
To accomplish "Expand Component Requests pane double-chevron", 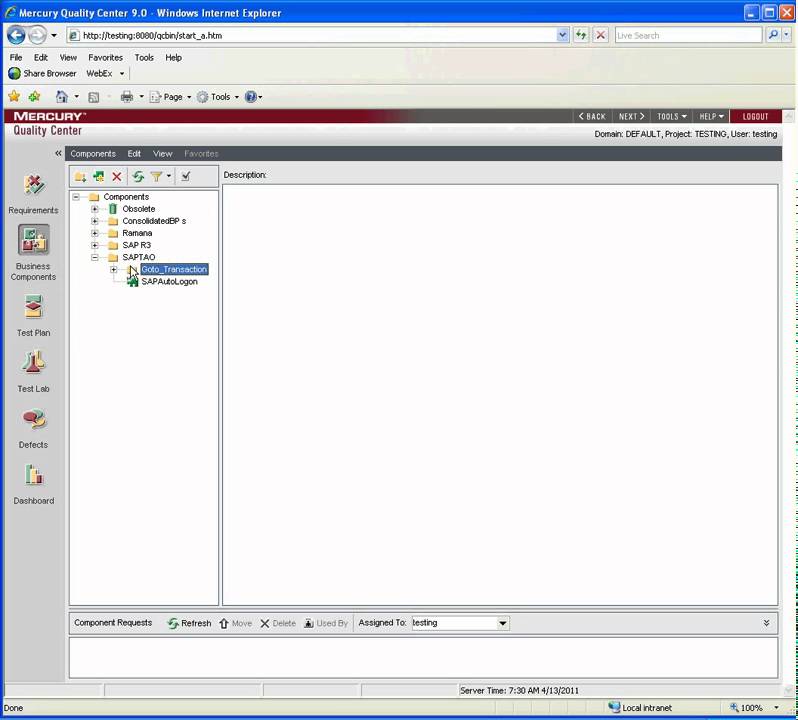I will pos(766,623).
